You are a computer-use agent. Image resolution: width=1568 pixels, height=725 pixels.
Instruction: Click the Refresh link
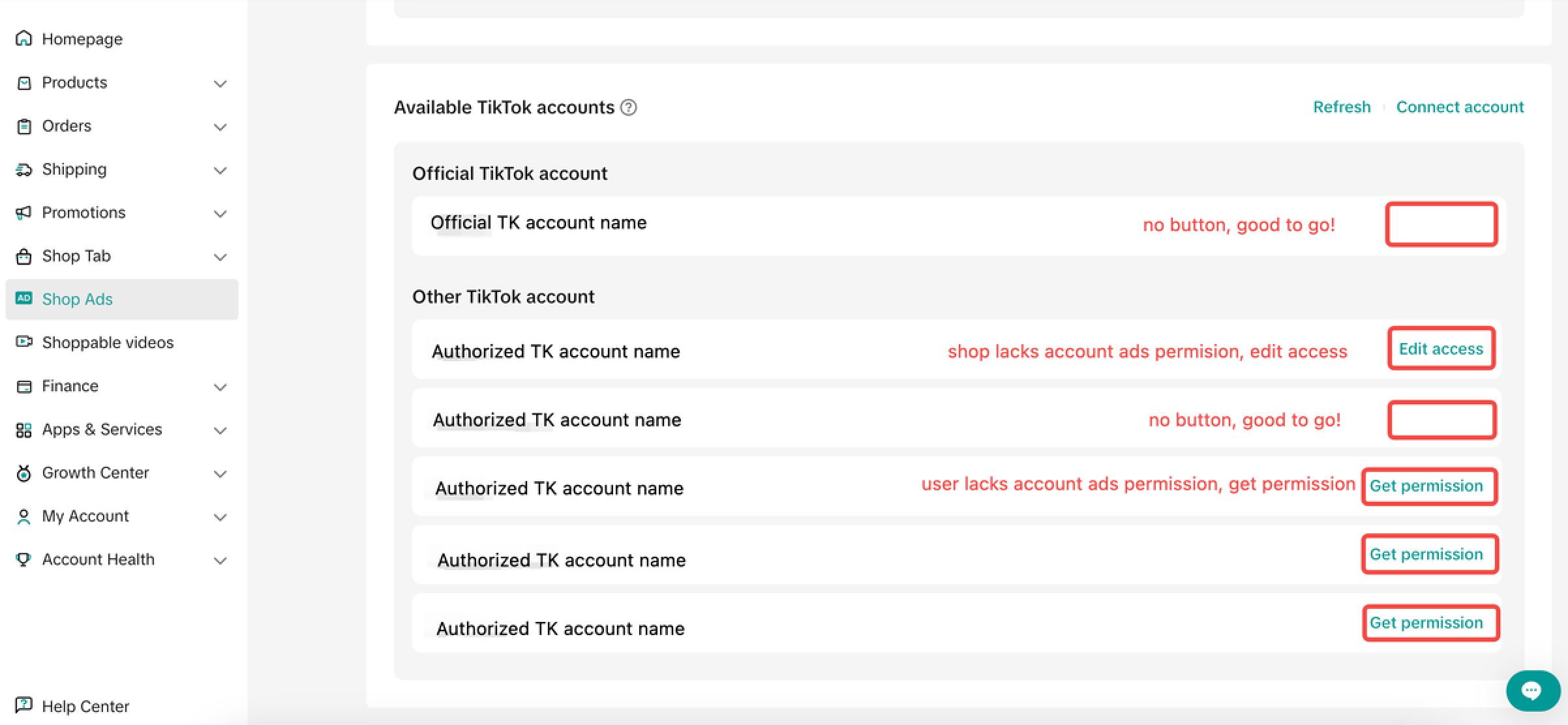[1341, 107]
